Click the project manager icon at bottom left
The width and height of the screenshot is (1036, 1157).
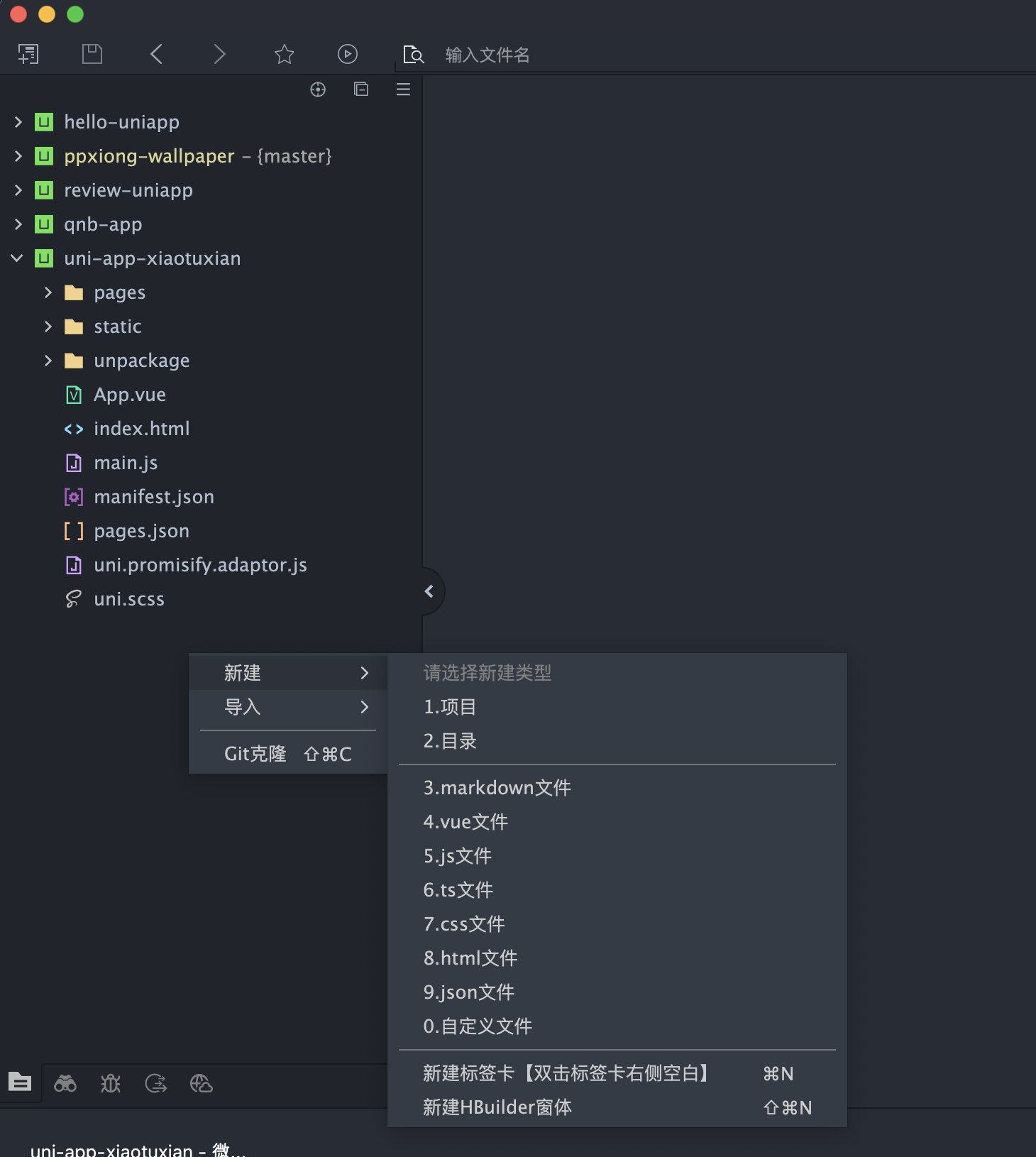pos(20,1082)
